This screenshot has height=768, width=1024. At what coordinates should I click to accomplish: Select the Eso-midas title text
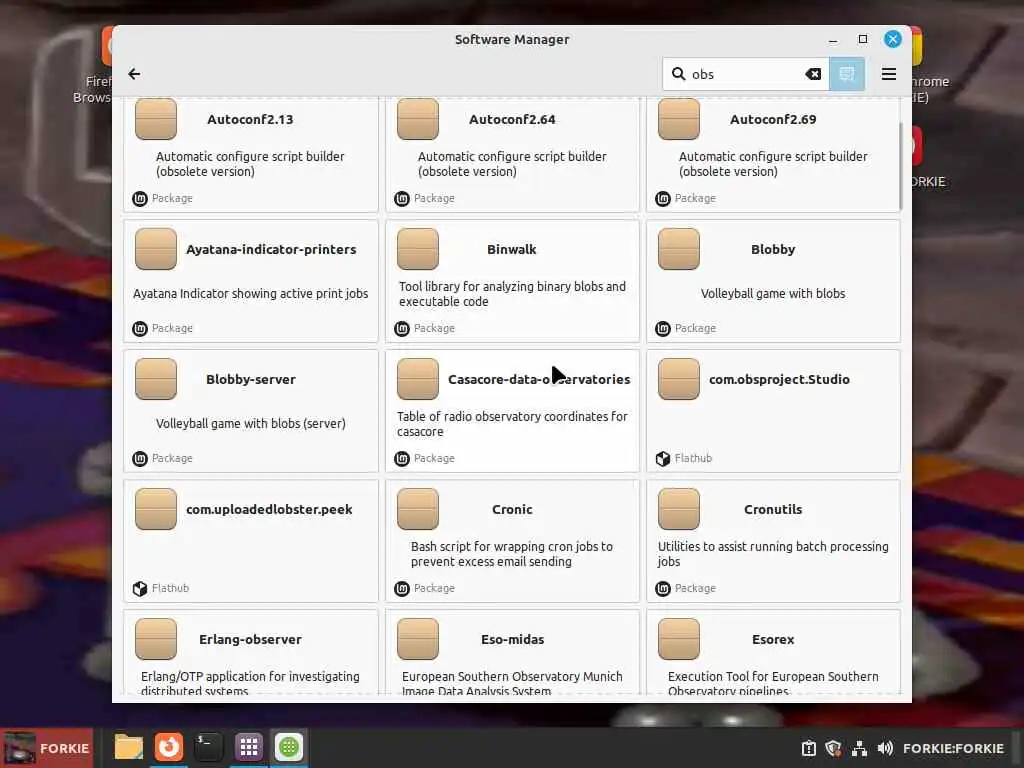coord(512,639)
